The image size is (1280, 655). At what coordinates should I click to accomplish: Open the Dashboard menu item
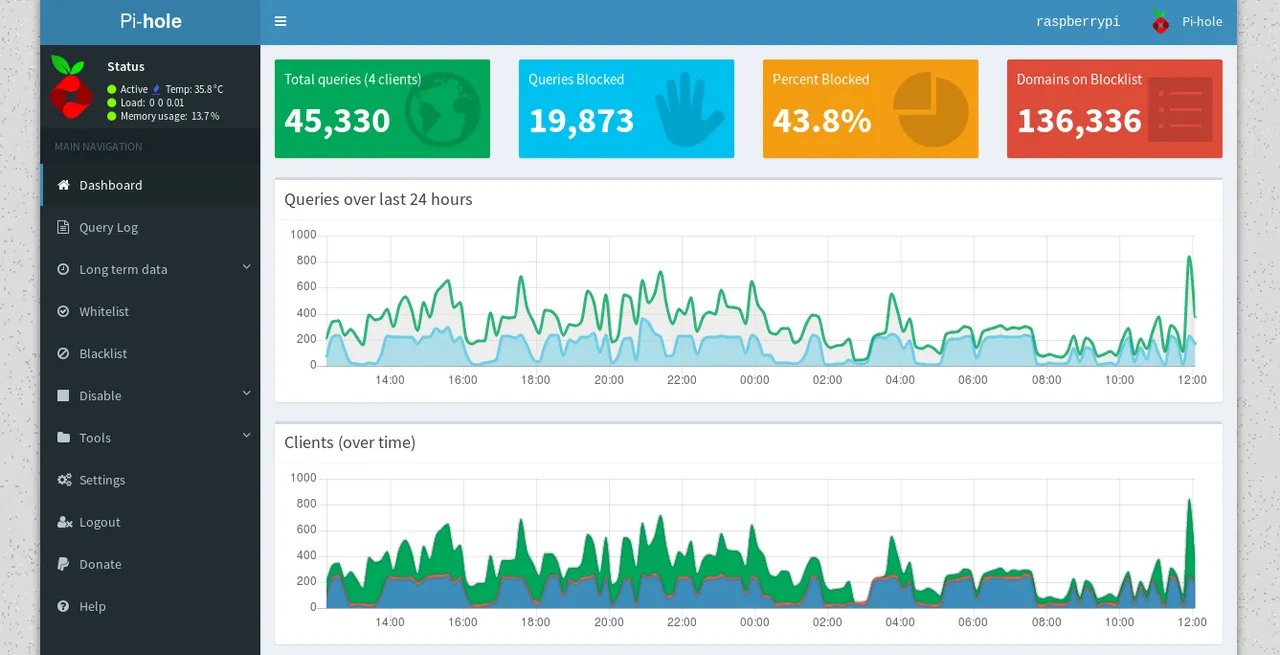pyautogui.click(x=150, y=185)
